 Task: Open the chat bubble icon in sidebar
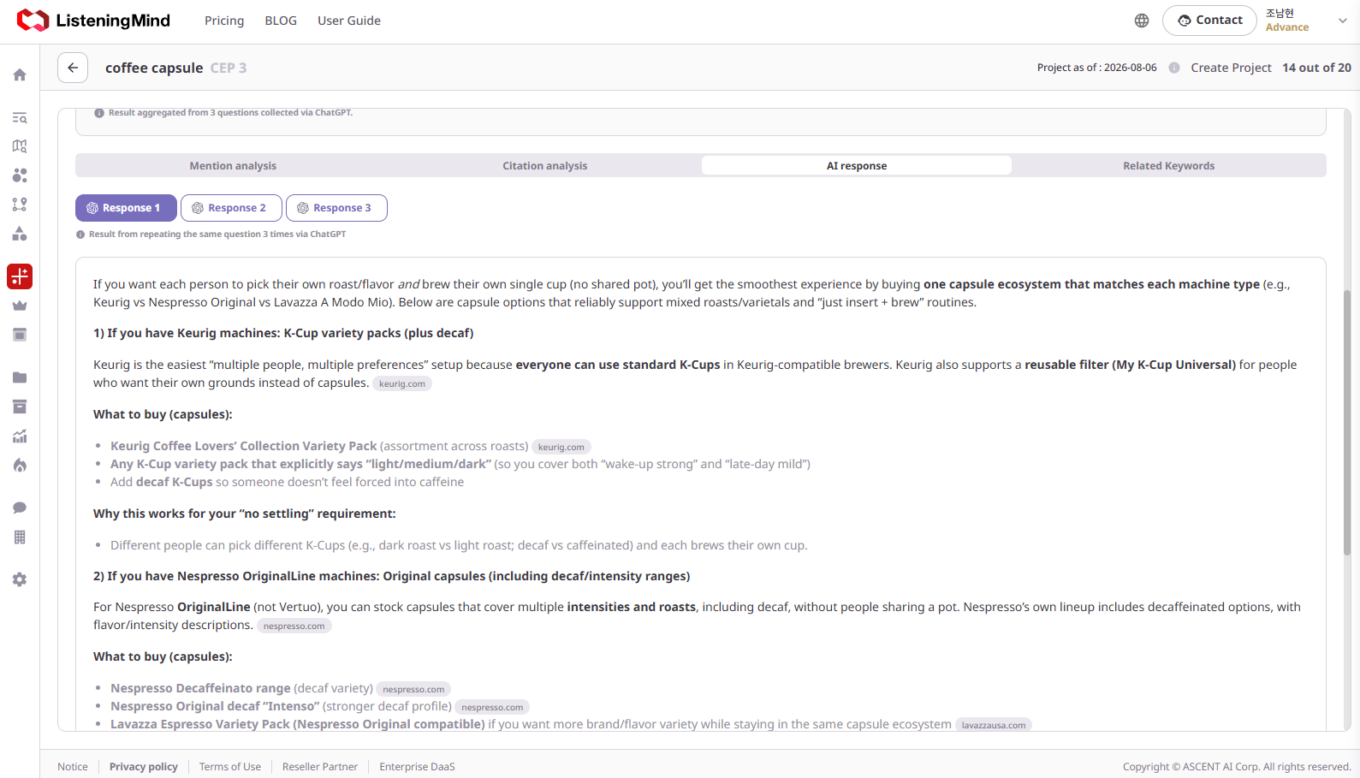19,508
